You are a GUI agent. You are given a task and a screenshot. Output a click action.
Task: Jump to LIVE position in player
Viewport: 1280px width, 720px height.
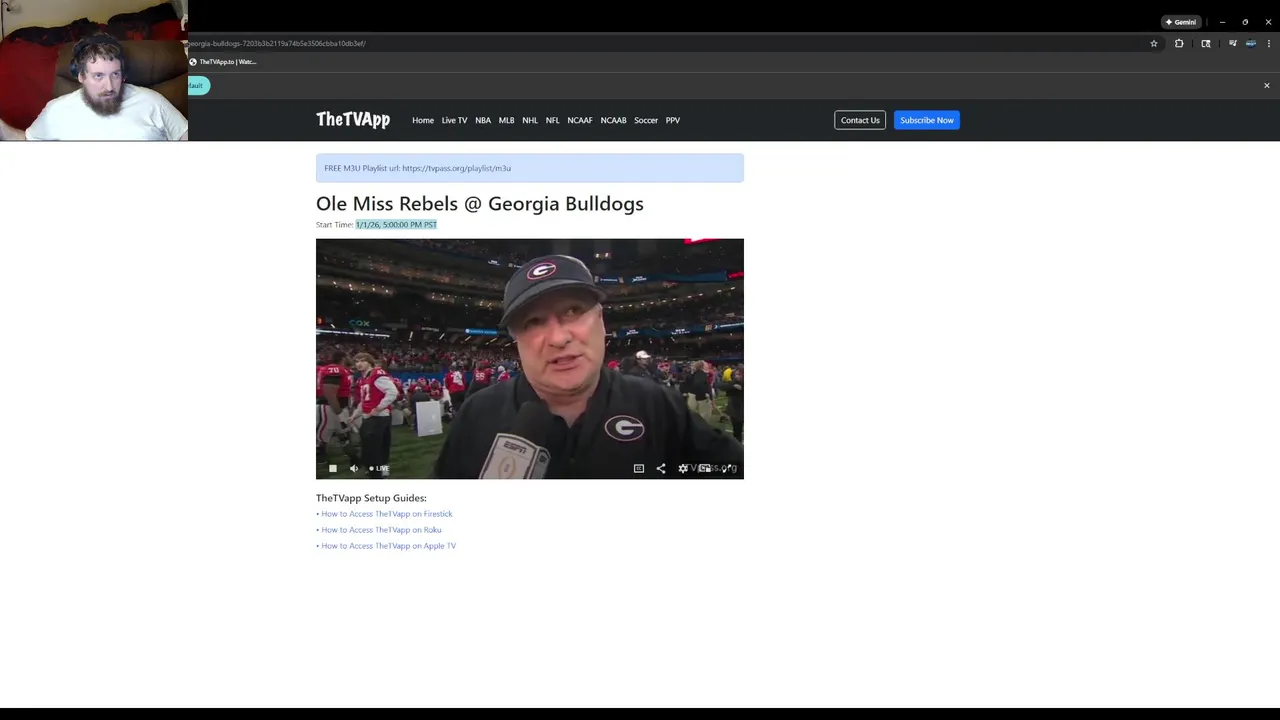(x=379, y=468)
